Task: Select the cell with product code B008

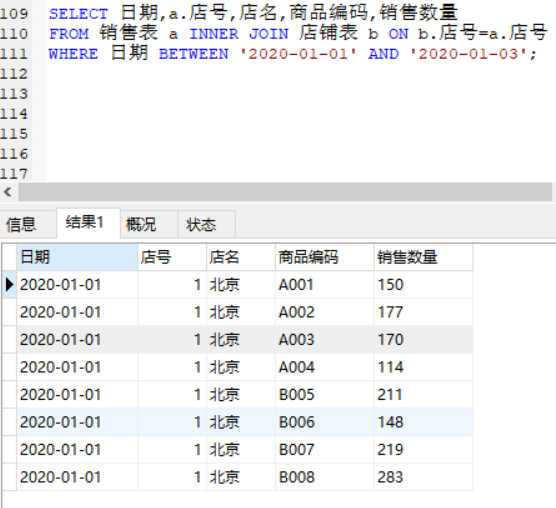Action: click(324, 477)
